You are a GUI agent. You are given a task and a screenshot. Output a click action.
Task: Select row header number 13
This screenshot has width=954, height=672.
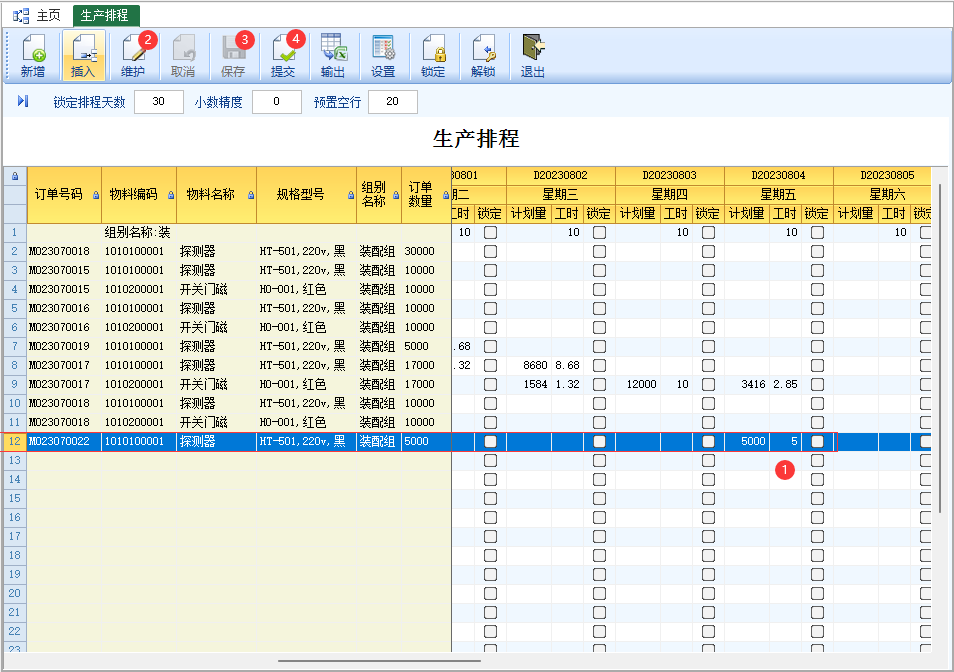point(15,460)
